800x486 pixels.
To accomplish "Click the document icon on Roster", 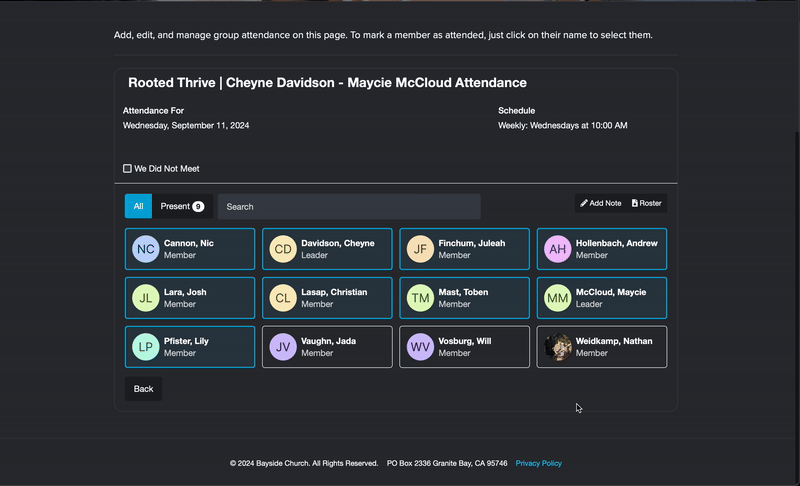I will point(635,203).
